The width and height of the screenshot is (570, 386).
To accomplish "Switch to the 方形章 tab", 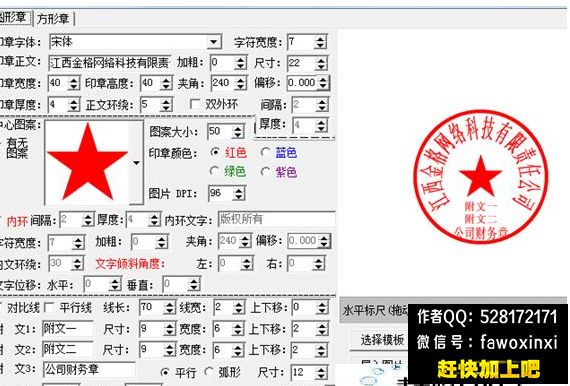I will tap(53, 18).
